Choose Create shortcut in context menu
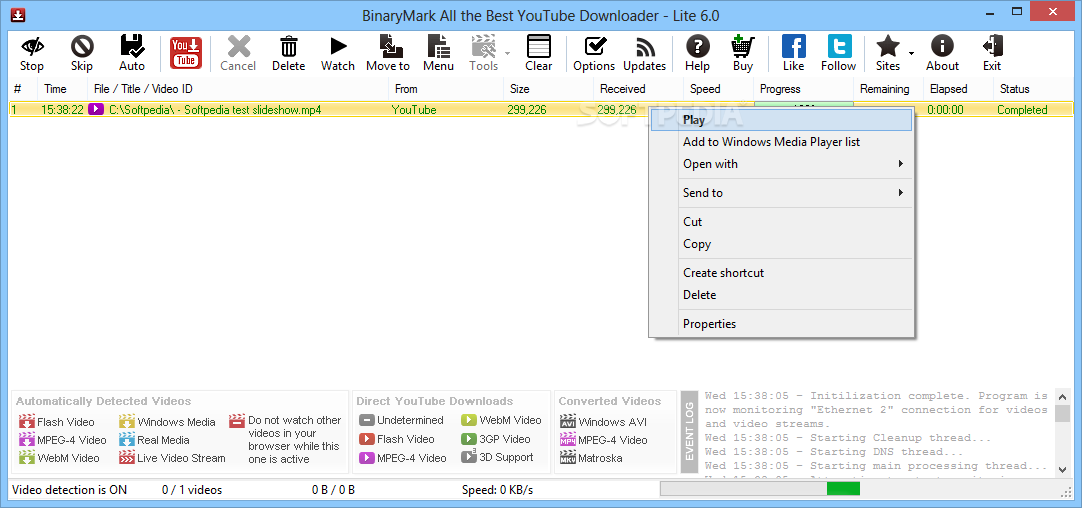The height and width of the screenshot is (508, 1082). pos(782,273)
